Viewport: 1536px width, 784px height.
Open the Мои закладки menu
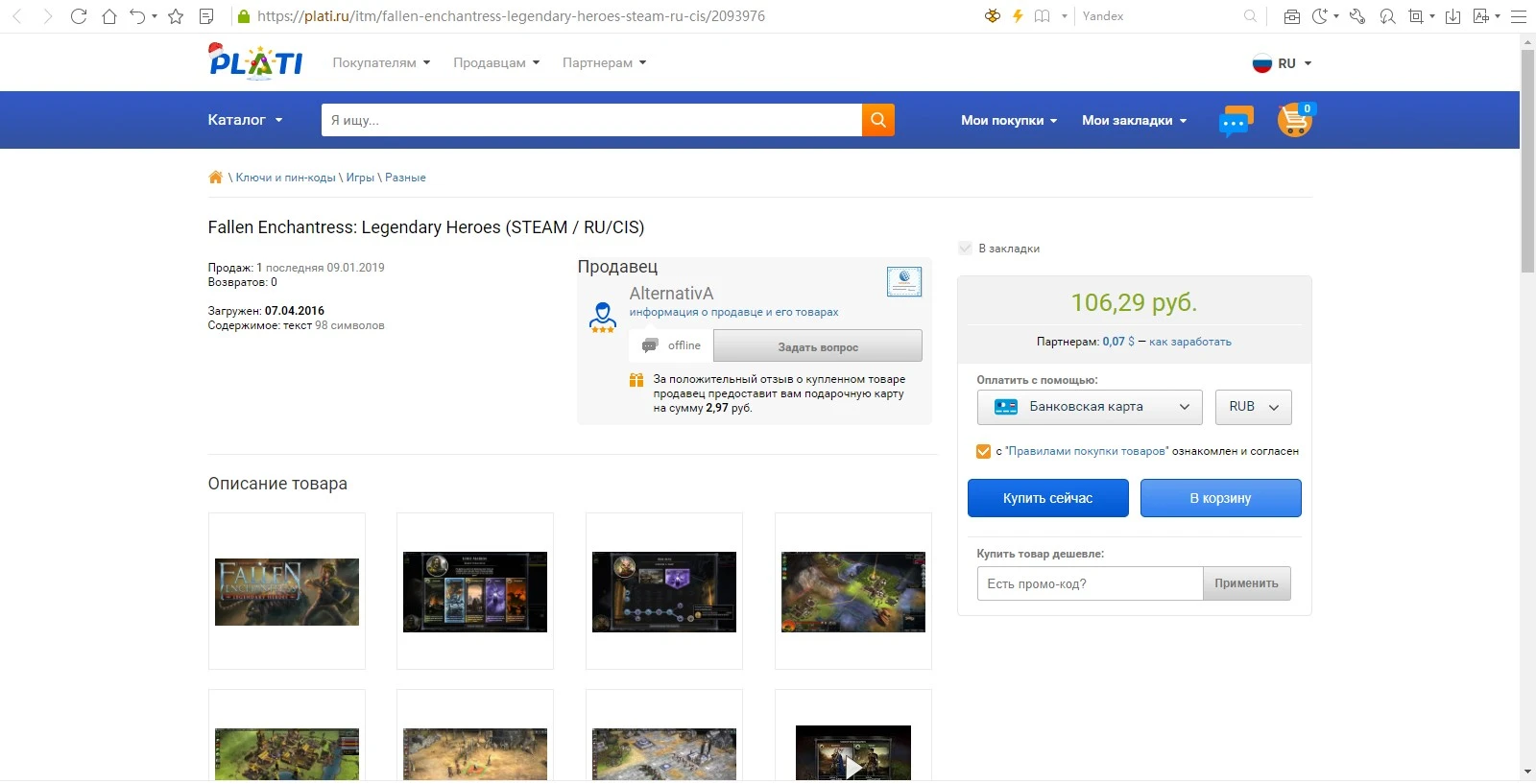(1135, 120)
